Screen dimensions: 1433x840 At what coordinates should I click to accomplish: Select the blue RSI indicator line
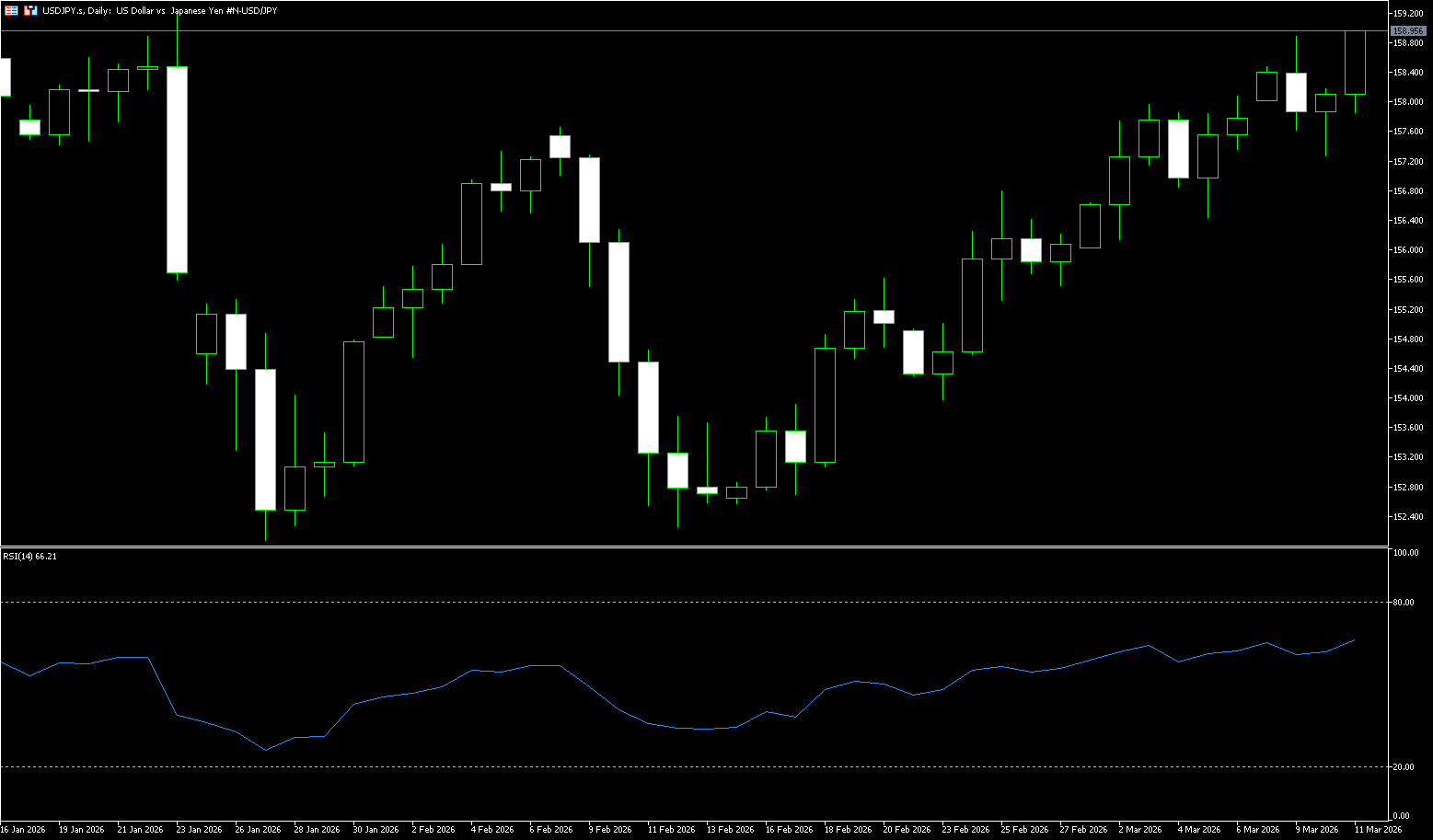coord(589,686)
